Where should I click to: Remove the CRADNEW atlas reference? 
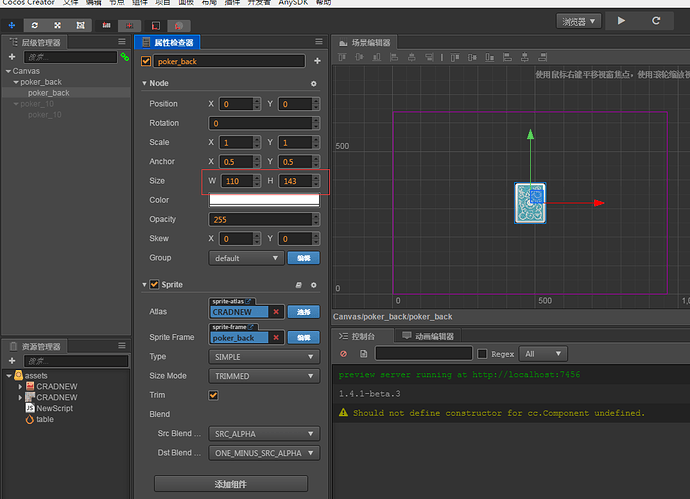[276, 312]
